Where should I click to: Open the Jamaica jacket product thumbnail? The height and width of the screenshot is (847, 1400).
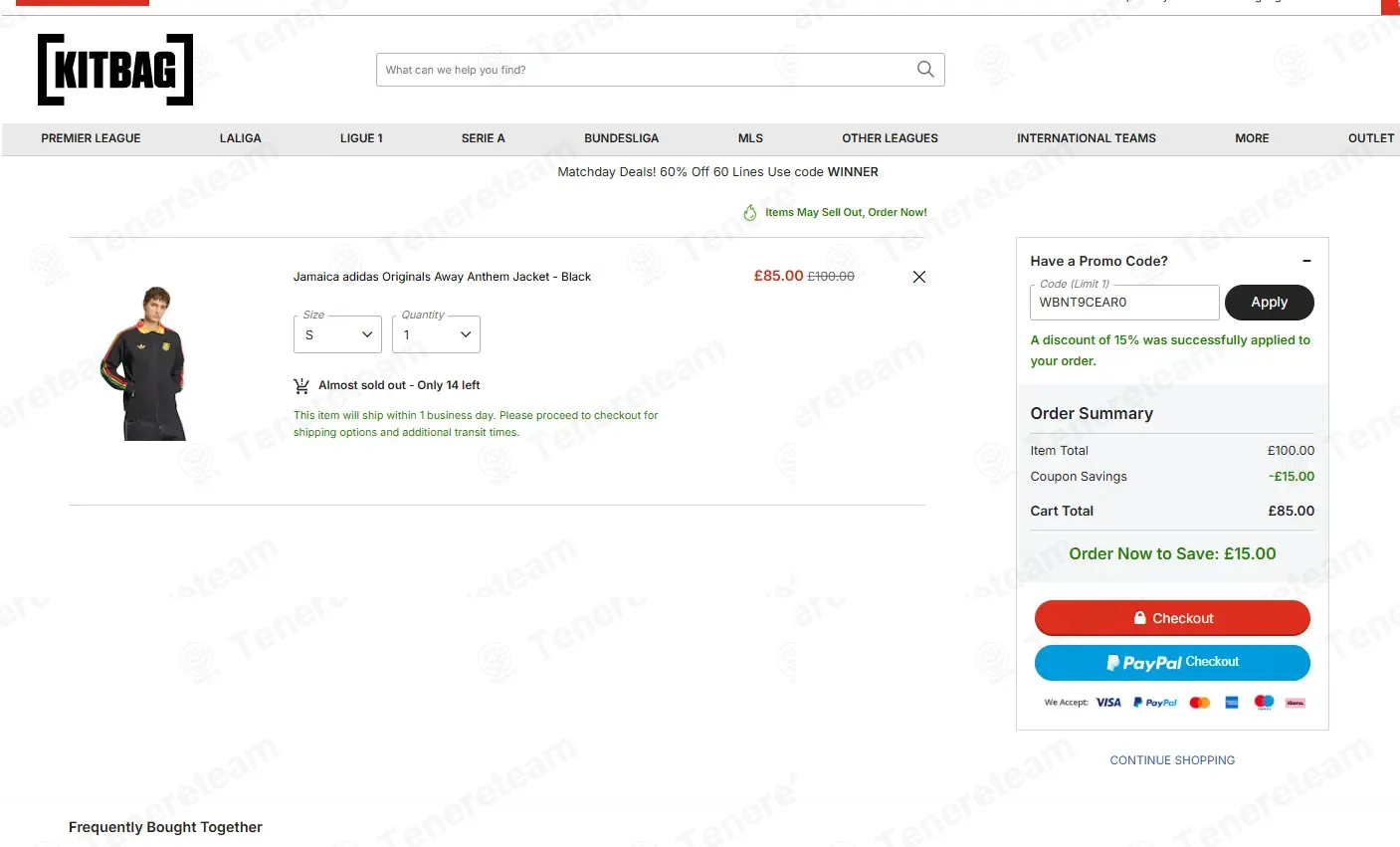(144, 363)
